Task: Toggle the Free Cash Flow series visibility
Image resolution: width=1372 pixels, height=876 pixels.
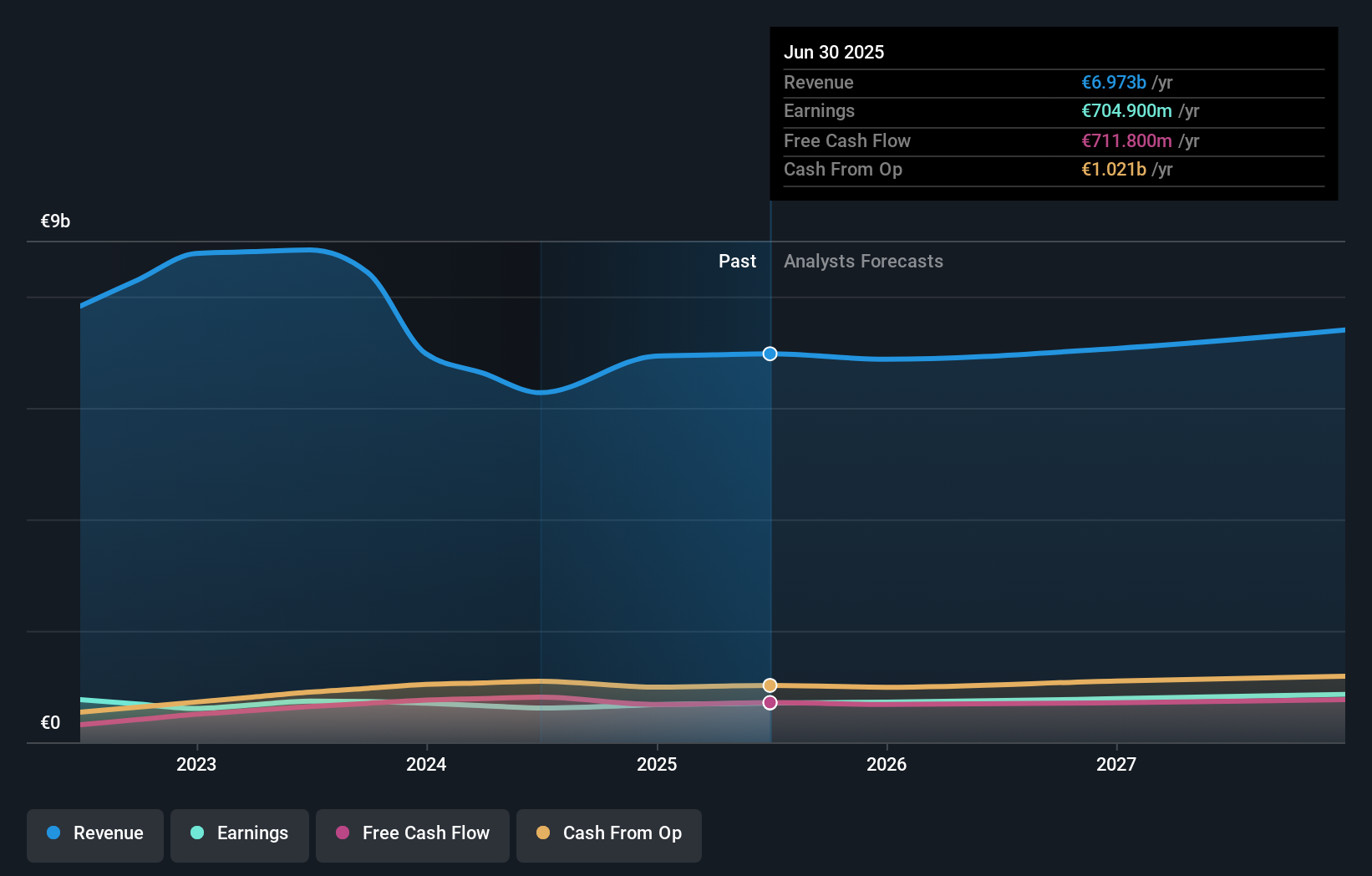Action: click(412, 833)
